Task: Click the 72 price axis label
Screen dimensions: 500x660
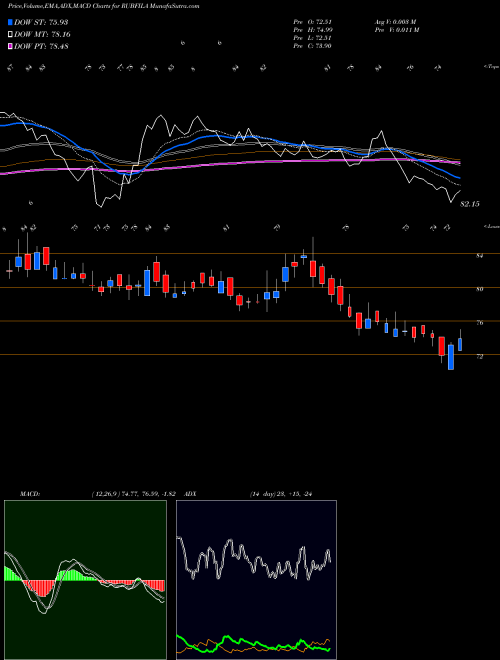Action: (479, 357)
